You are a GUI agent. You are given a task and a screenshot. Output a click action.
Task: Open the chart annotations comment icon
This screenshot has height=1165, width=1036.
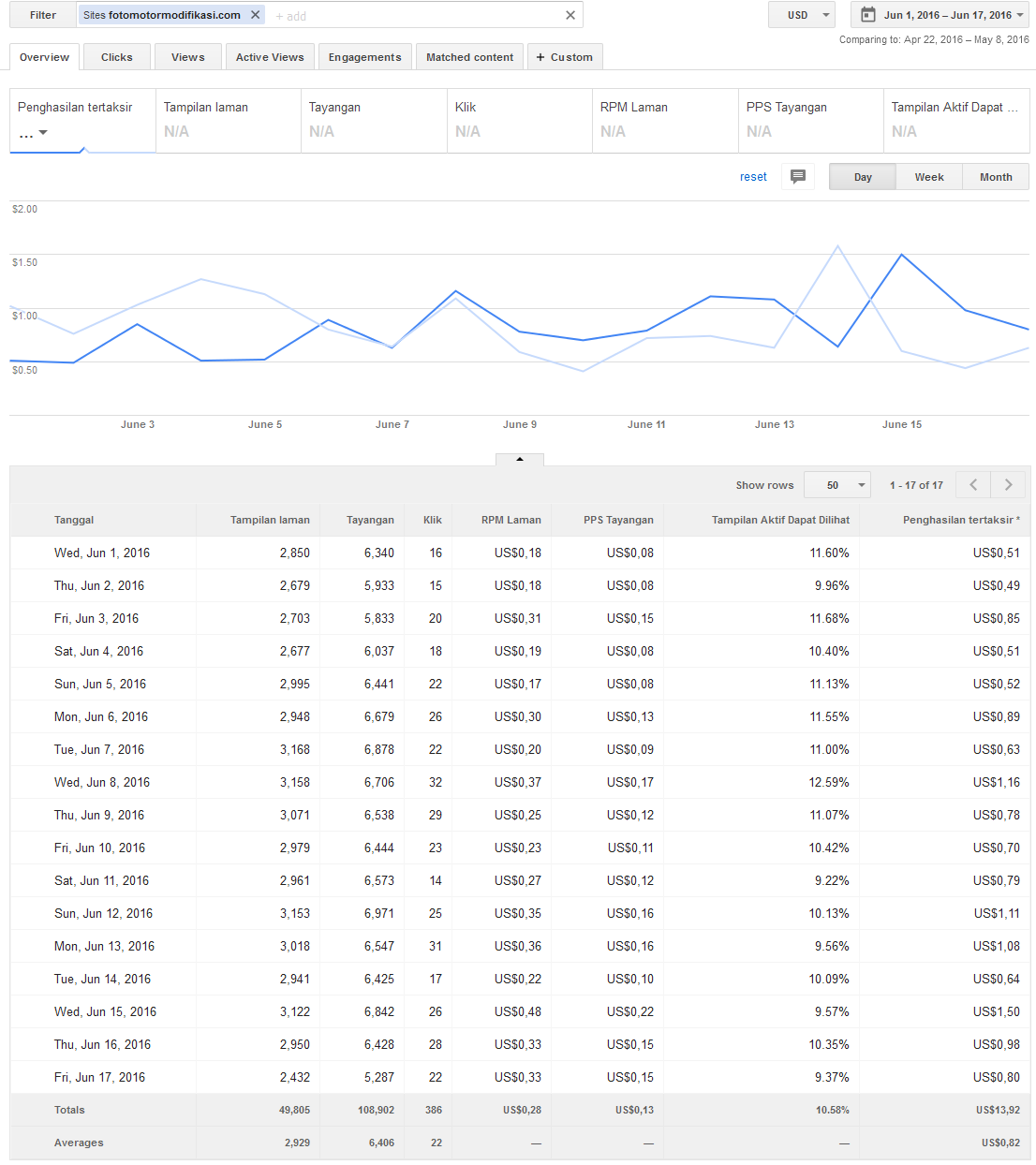[x=798, y=177]
